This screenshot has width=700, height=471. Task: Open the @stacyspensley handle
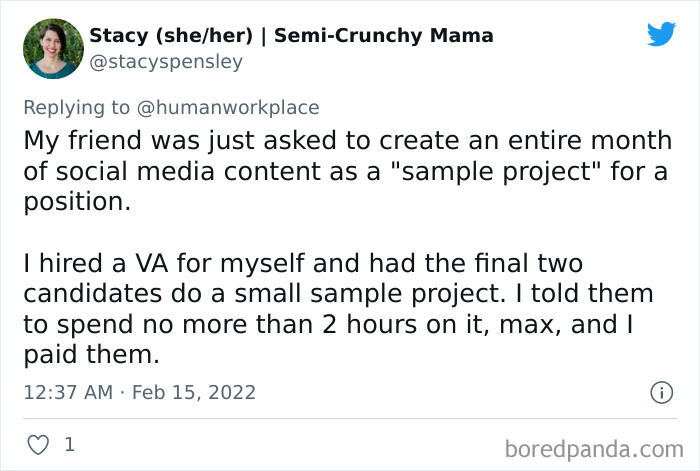[166, 61]
